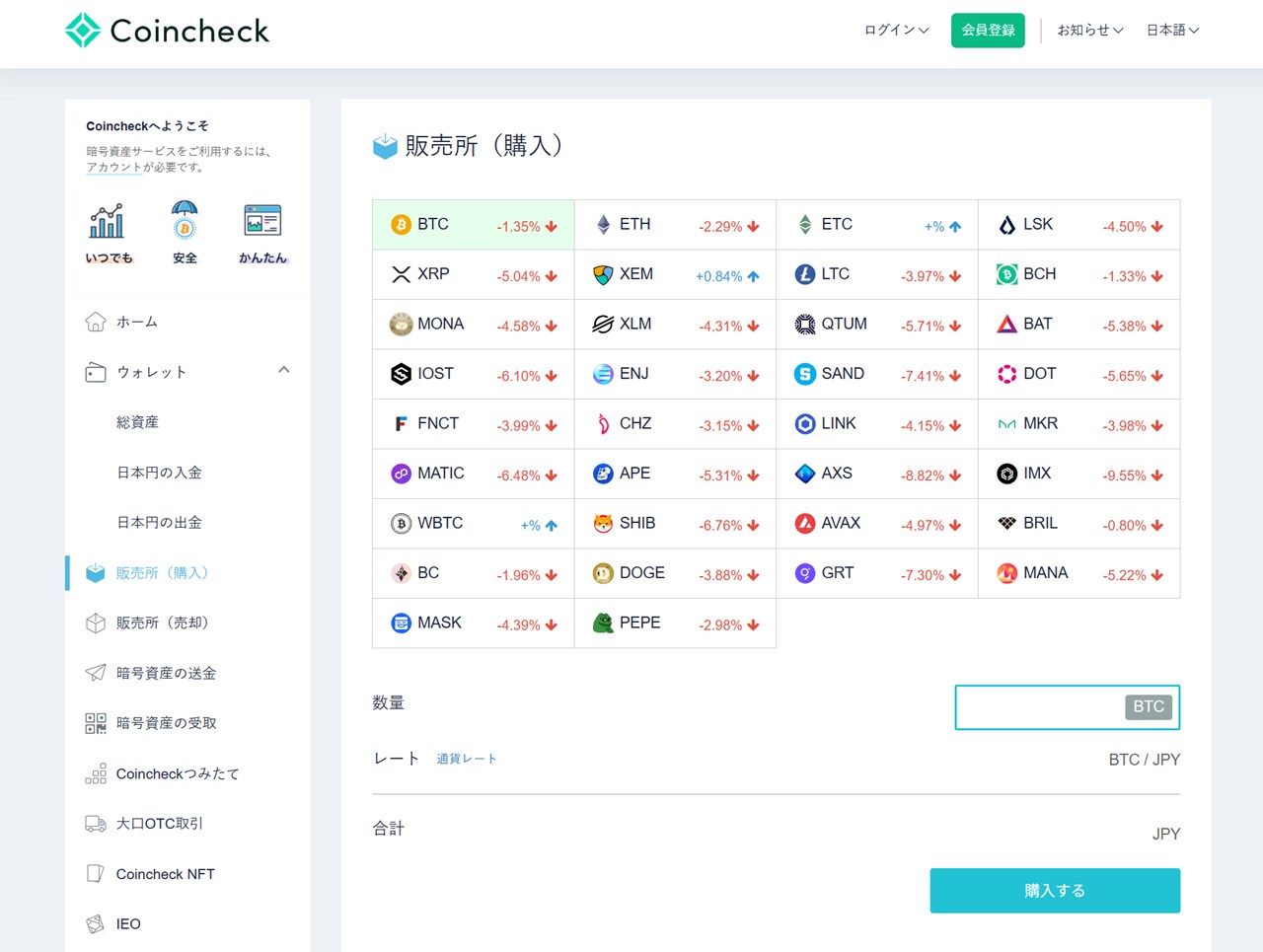Pick the MANA coin icon
The image size is (1263, 952).
(x=1006, y=573)
